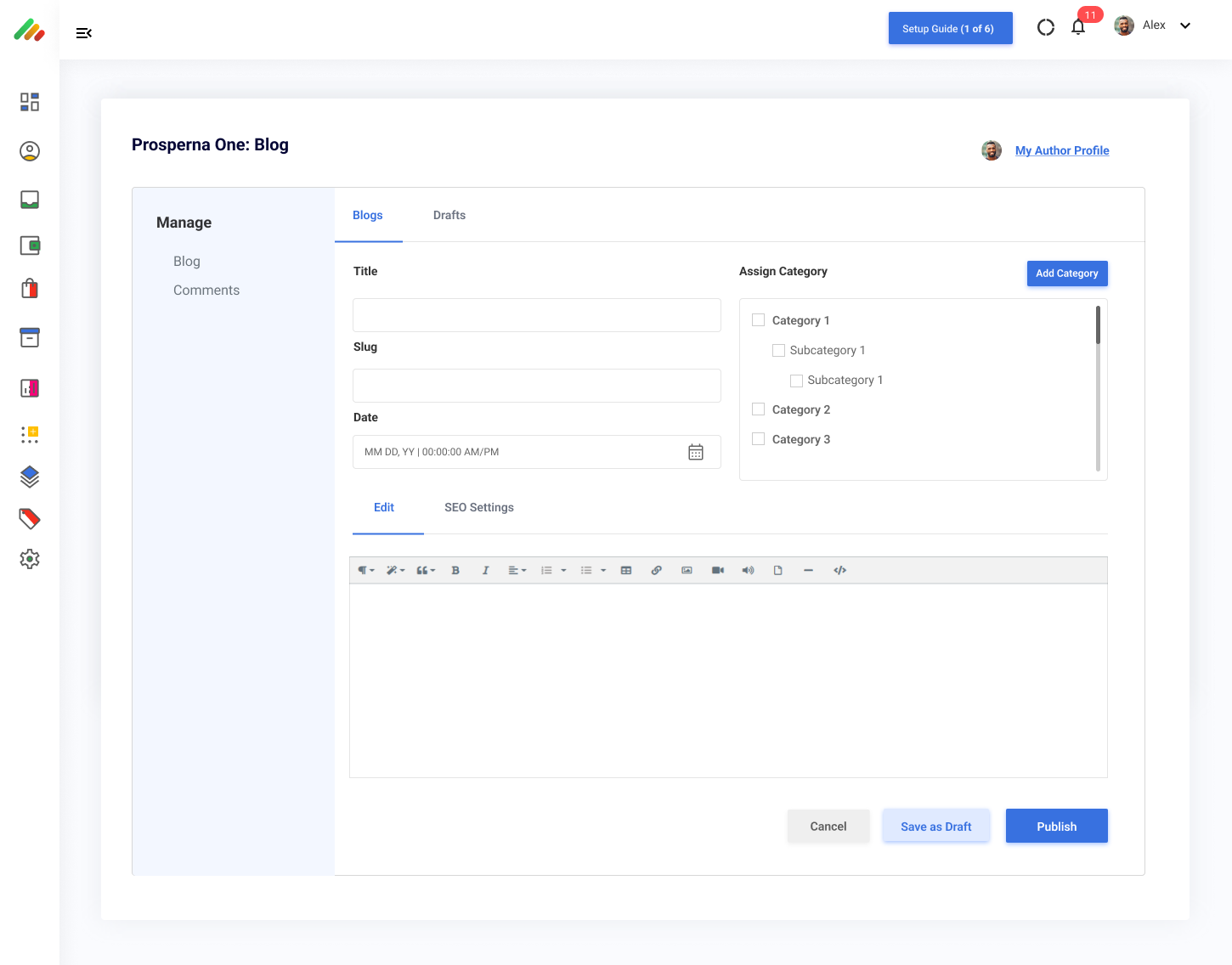The image size is (1232, 965).
Task: Open the SEO Settings tab
Action: pyautogui.click(x=478, y=507)
